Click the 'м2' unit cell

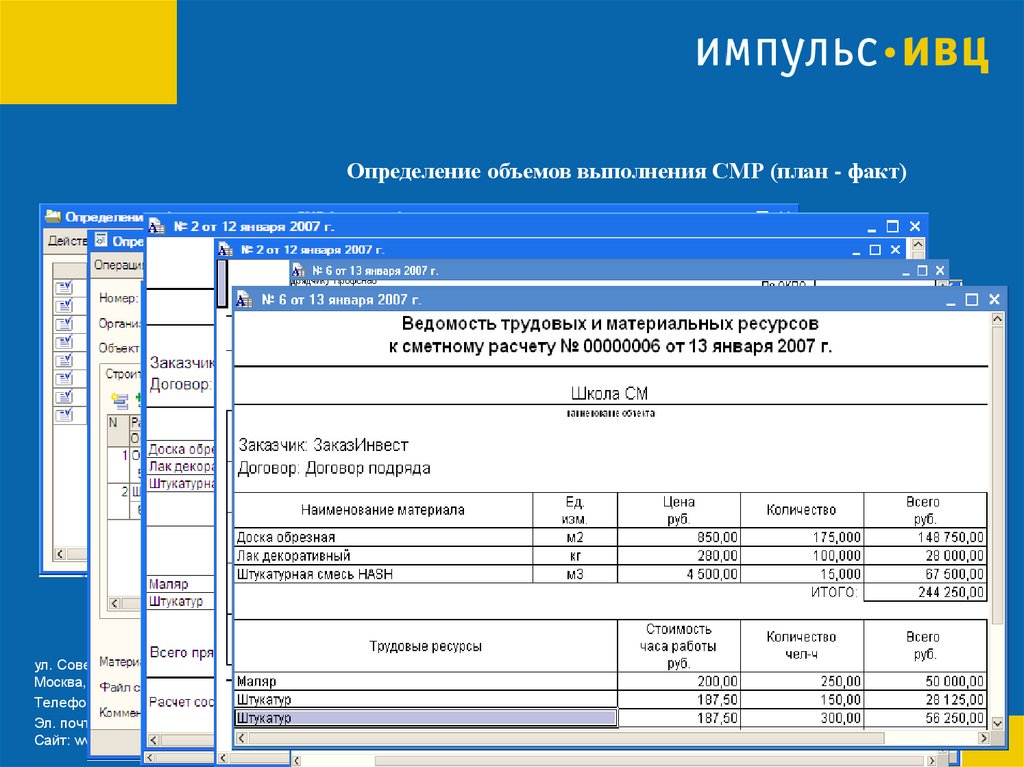[x=575, y=537]
